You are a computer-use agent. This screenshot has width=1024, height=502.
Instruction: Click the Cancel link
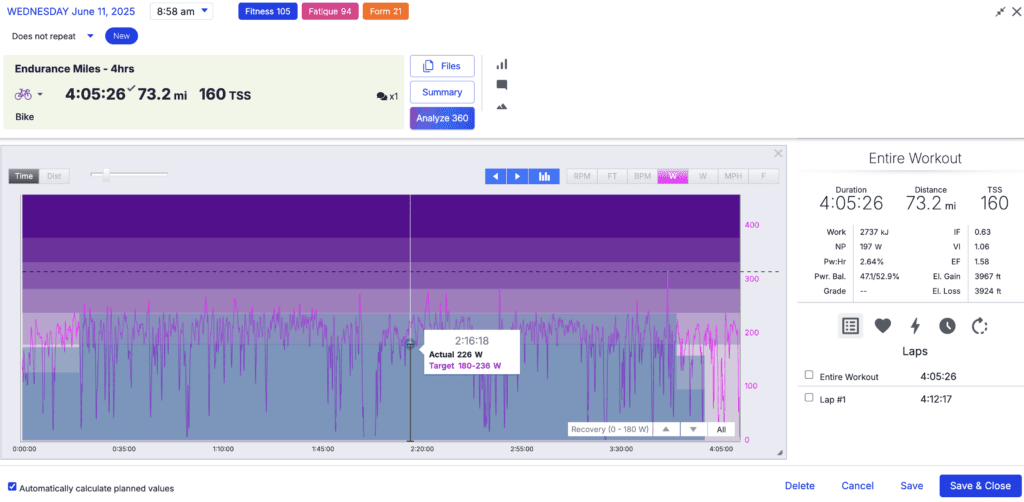tap(857, 486)
